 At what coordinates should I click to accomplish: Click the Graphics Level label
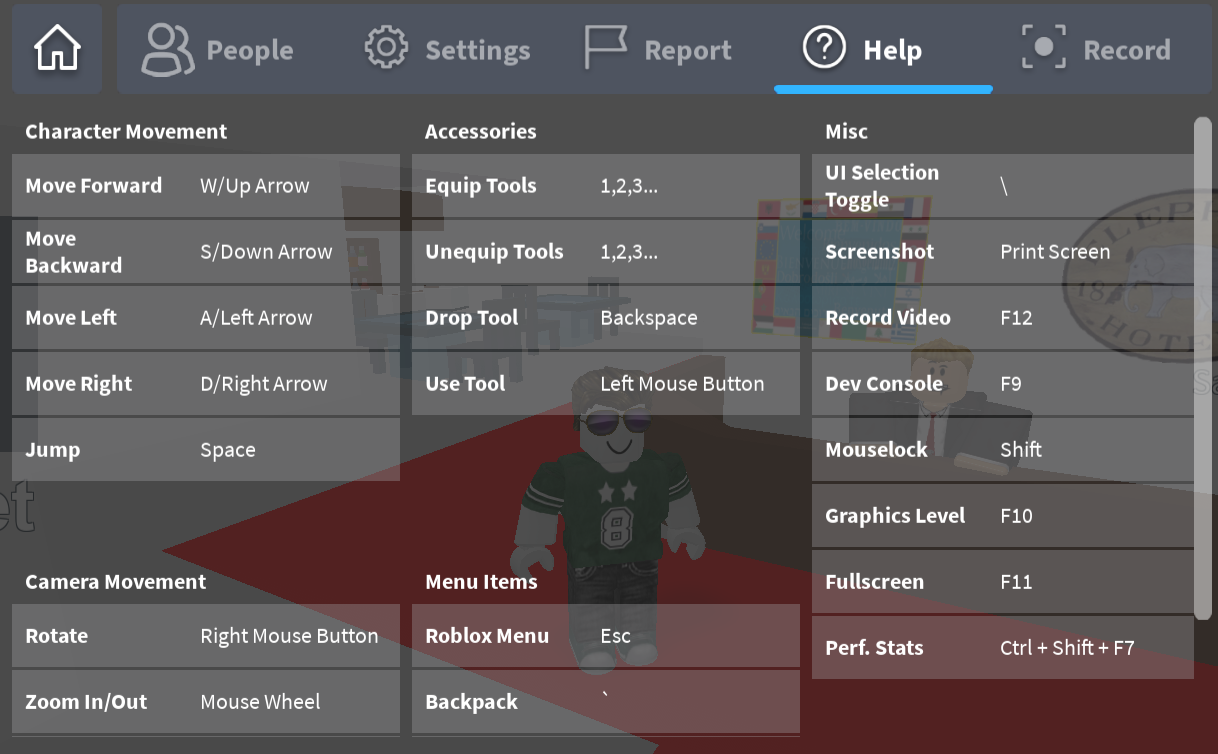895,516
